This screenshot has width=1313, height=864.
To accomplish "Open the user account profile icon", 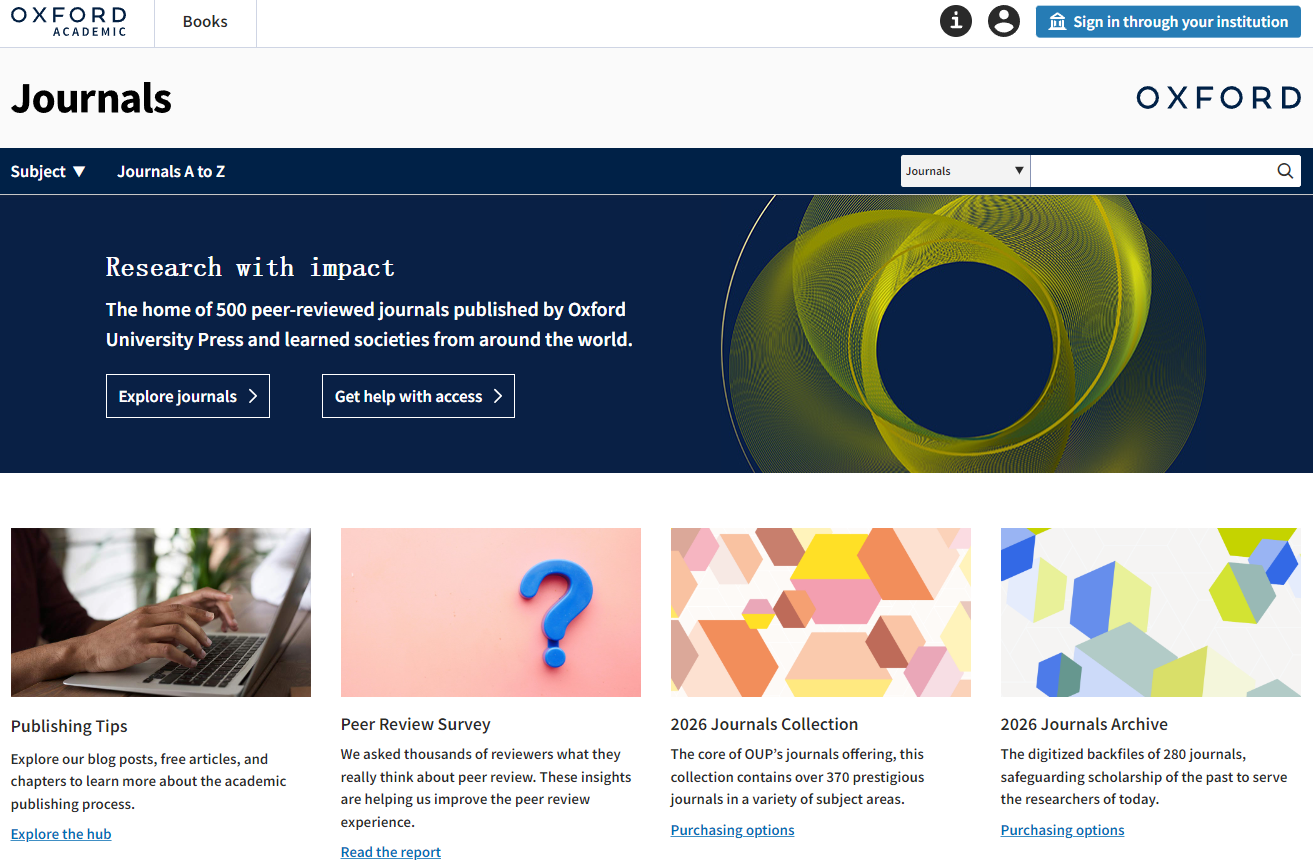I will pyautogui.click(x=1003, y=21).
